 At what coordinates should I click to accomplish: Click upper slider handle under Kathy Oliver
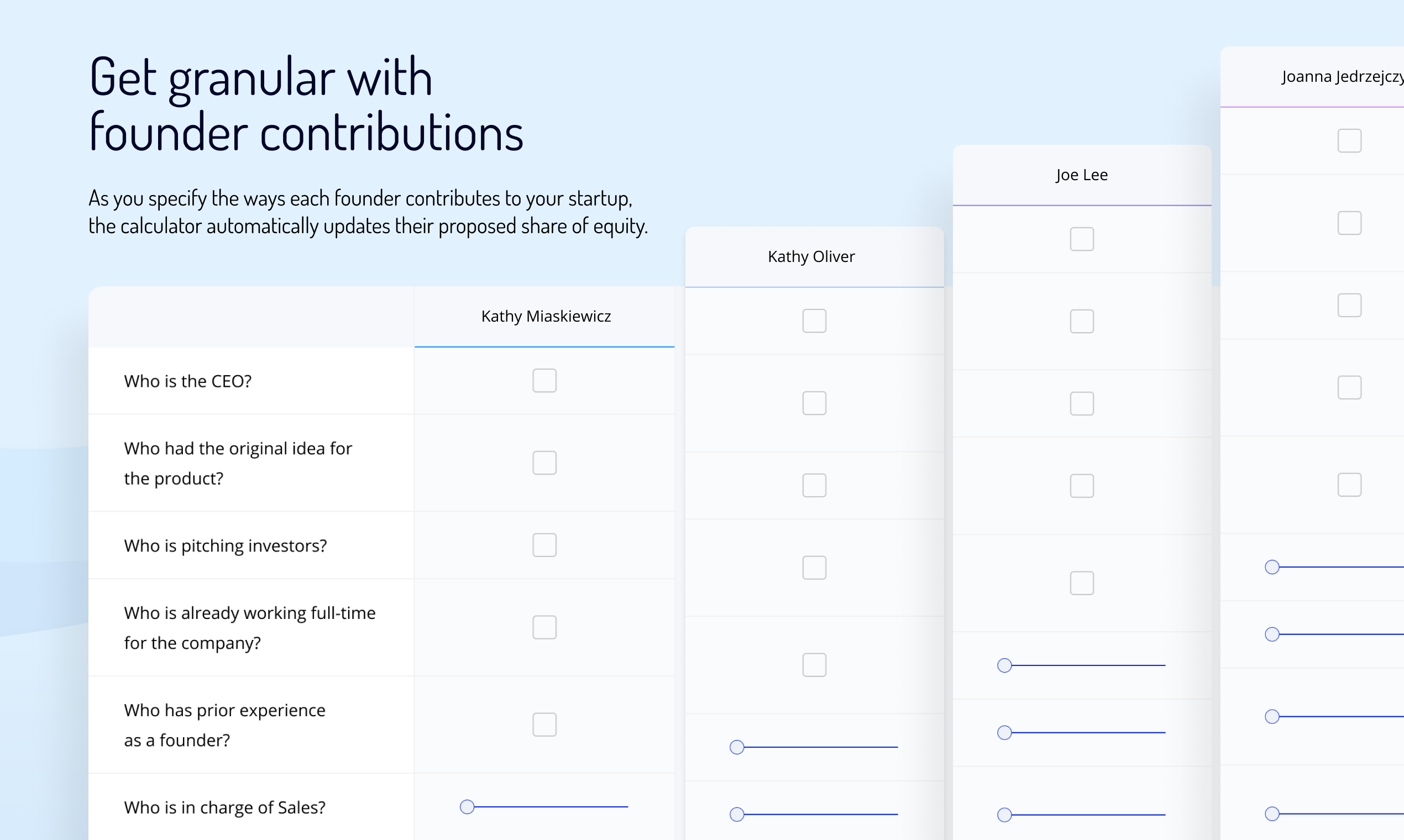click(736, 747)
